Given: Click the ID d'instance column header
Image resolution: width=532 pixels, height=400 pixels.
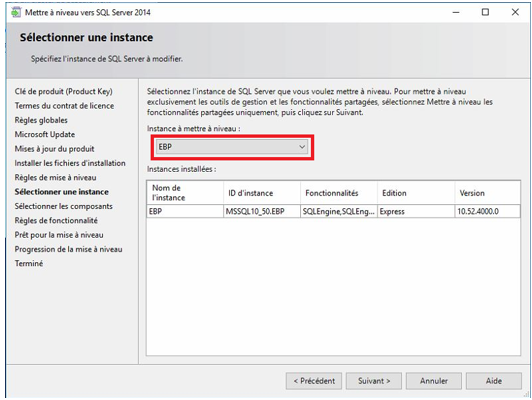Looking at the screenshot, I should tap(262, 193).
